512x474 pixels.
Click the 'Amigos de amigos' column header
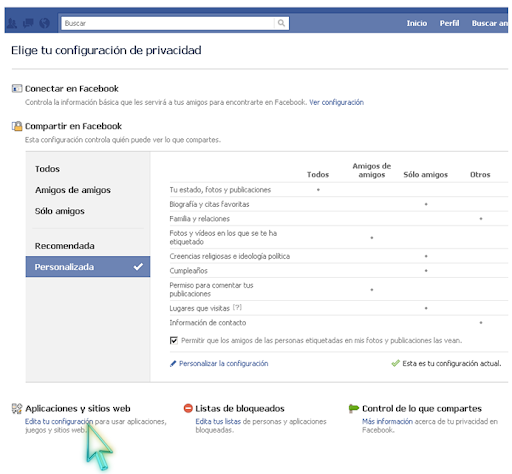(372, 170)
